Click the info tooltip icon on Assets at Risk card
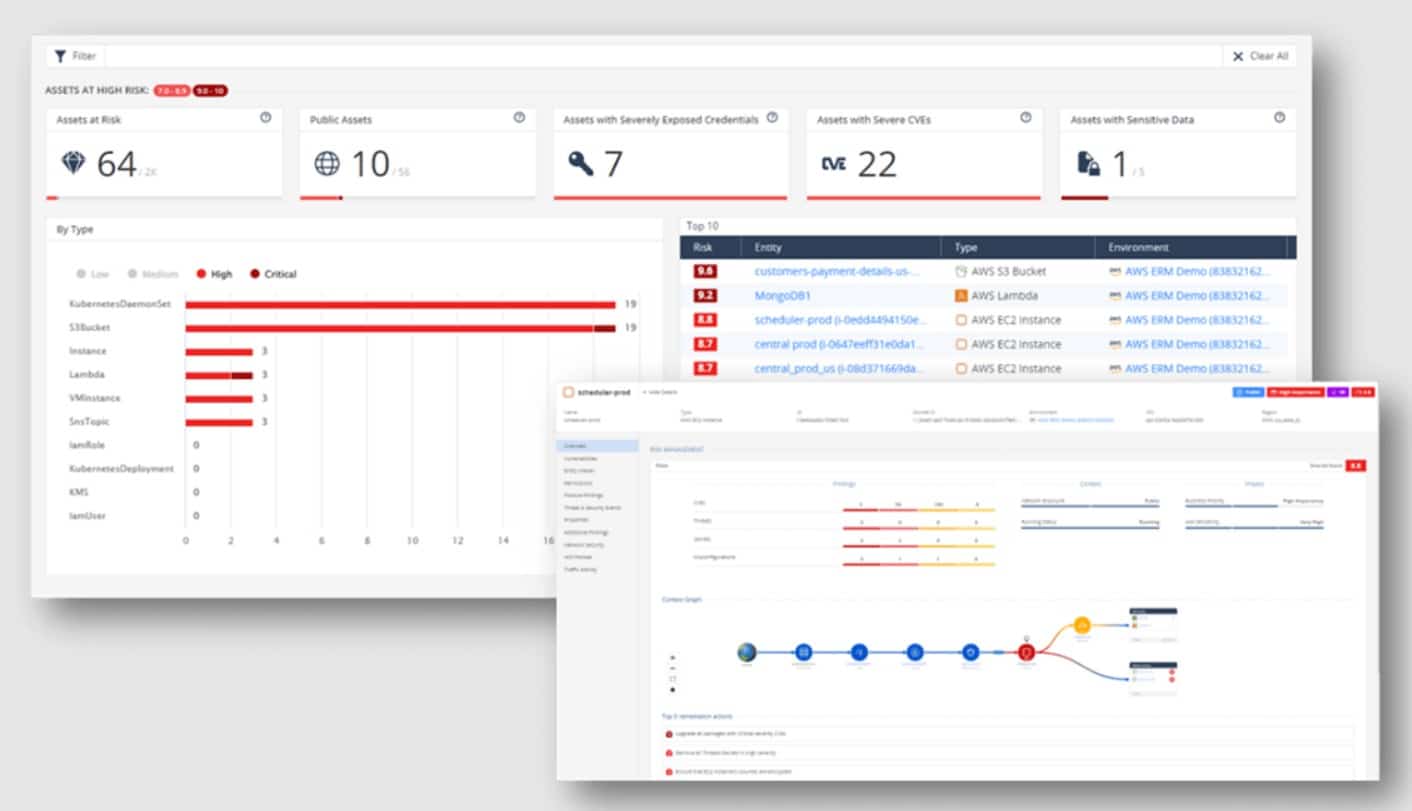The height and width of the screenshot is (811, 1412). click(262, 117)
